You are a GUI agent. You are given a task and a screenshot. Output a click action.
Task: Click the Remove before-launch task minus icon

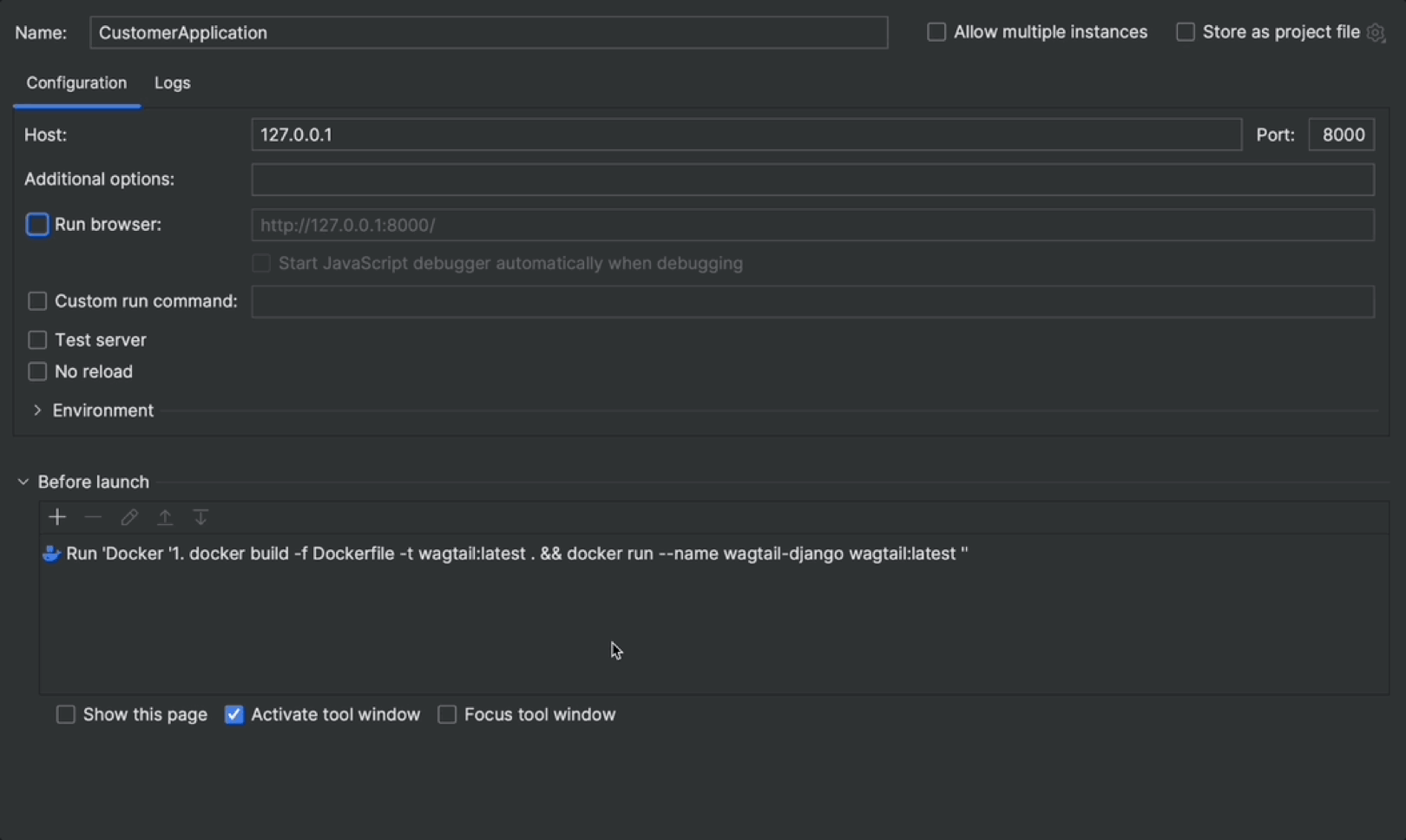[x=93, y=518]
